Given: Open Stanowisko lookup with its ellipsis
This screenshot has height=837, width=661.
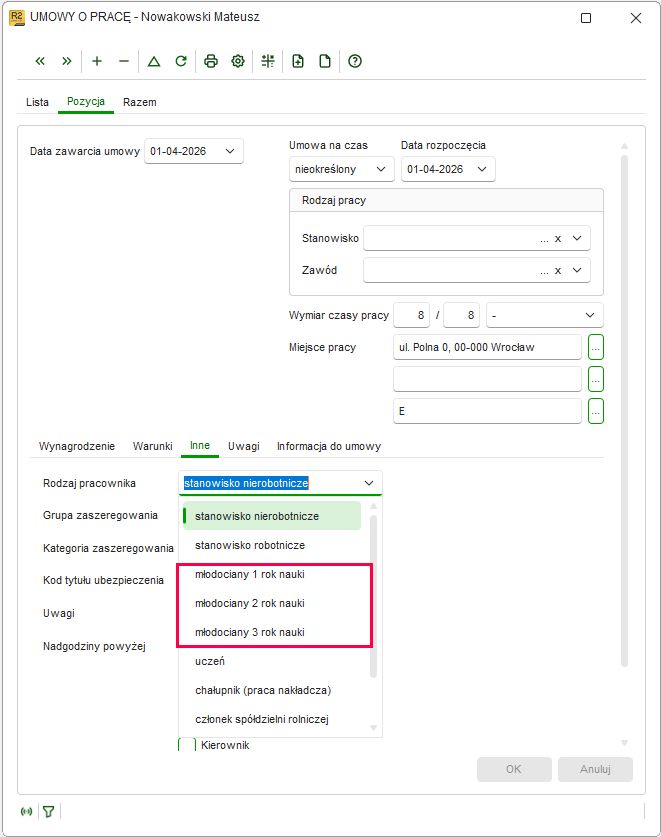Looking at the screenshot, I should tap(544, 240).
